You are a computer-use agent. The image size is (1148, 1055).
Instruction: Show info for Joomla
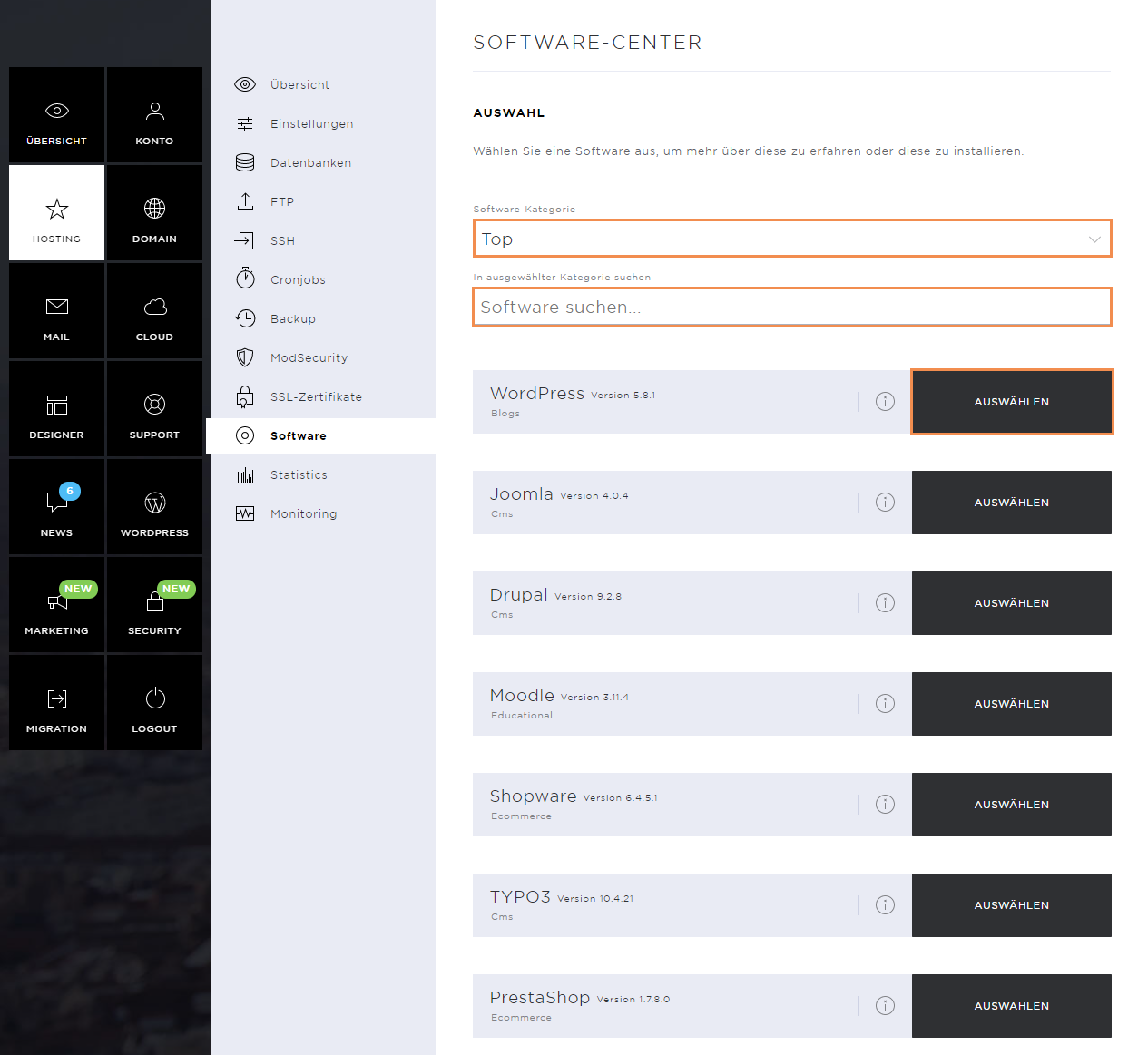pyautogui.click(x=885, y=503)
